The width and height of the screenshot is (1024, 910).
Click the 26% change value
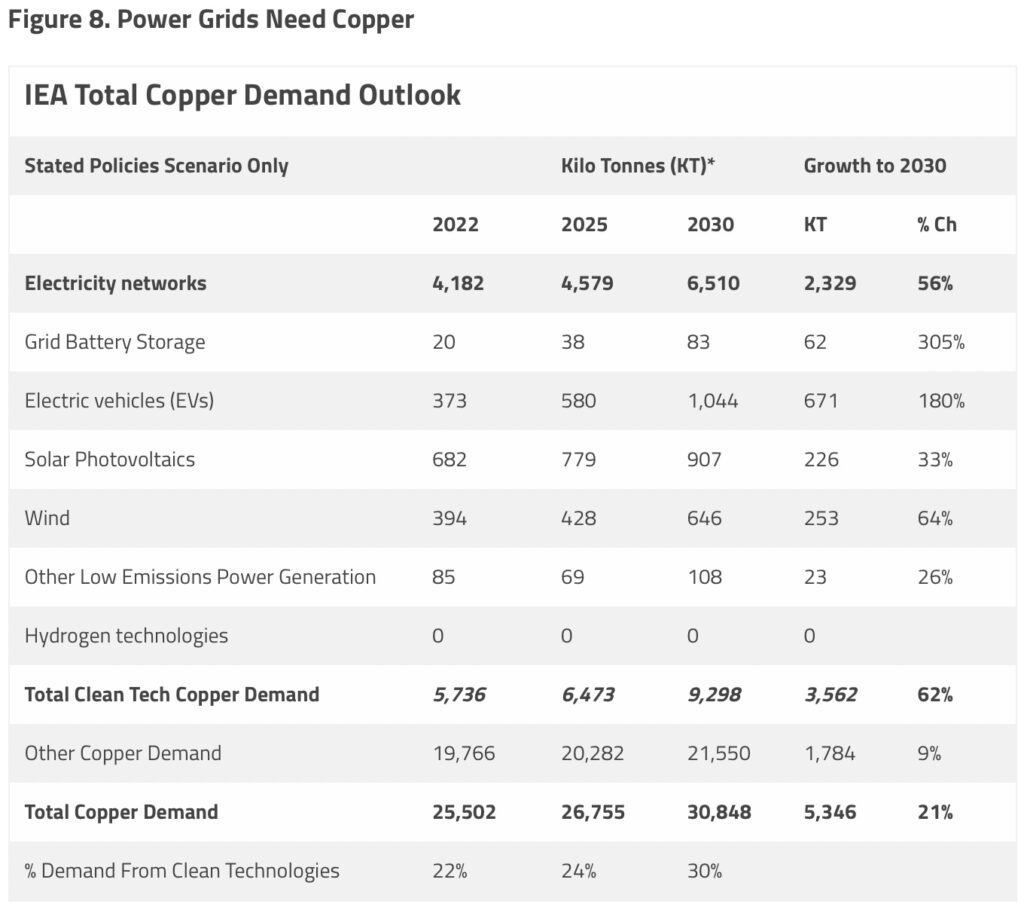pyautogui.click(x=935, y=577)
